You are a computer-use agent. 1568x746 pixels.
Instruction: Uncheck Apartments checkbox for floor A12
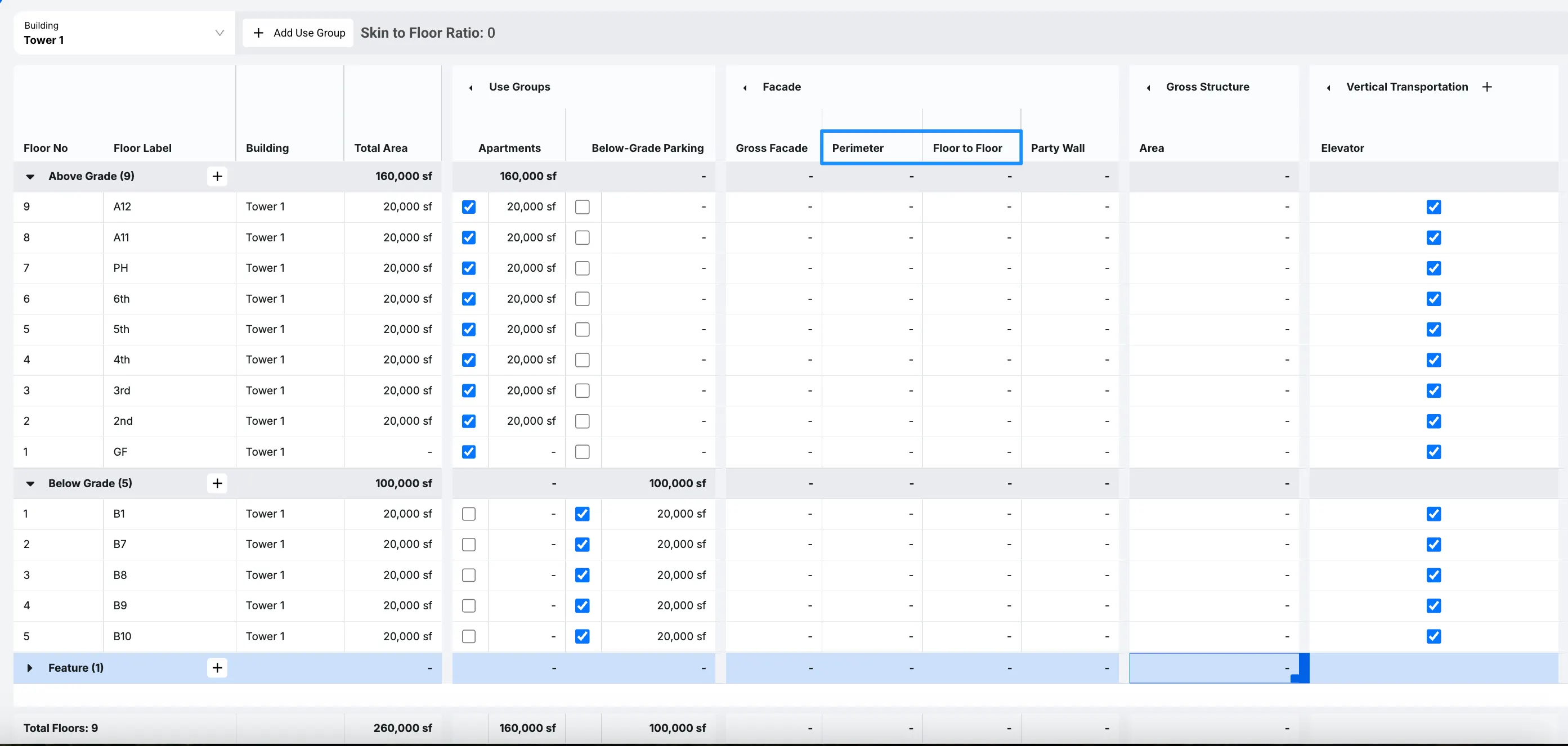click(x=469, y=207)
